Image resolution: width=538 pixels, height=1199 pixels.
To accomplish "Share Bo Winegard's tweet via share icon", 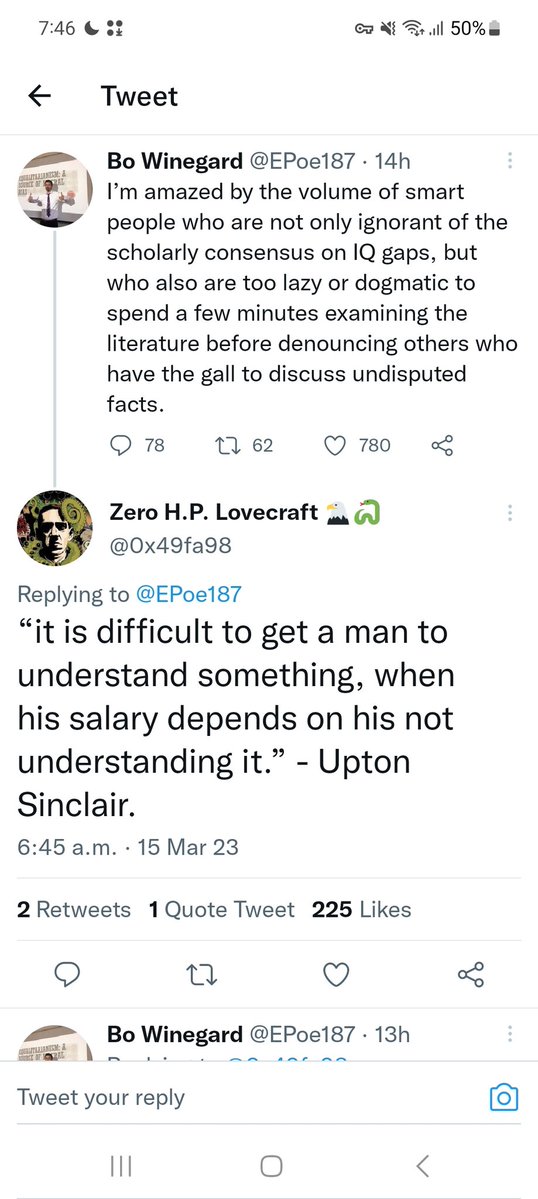I will coord(442,445).
